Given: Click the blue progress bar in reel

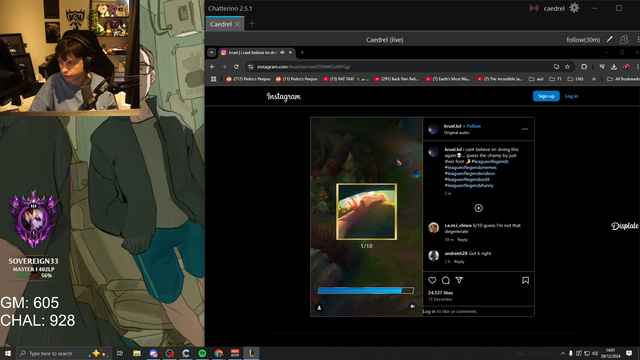Looking at the screenshot, I should [366, 290].
